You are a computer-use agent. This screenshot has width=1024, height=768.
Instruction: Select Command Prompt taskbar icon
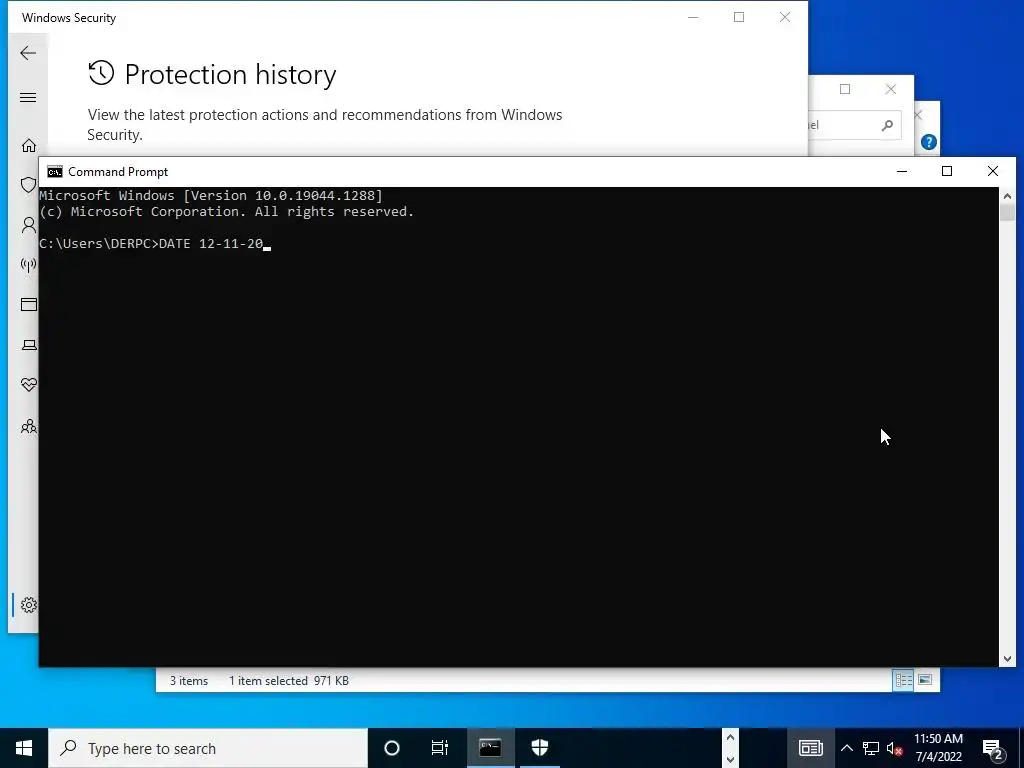(x=490, y=748)
